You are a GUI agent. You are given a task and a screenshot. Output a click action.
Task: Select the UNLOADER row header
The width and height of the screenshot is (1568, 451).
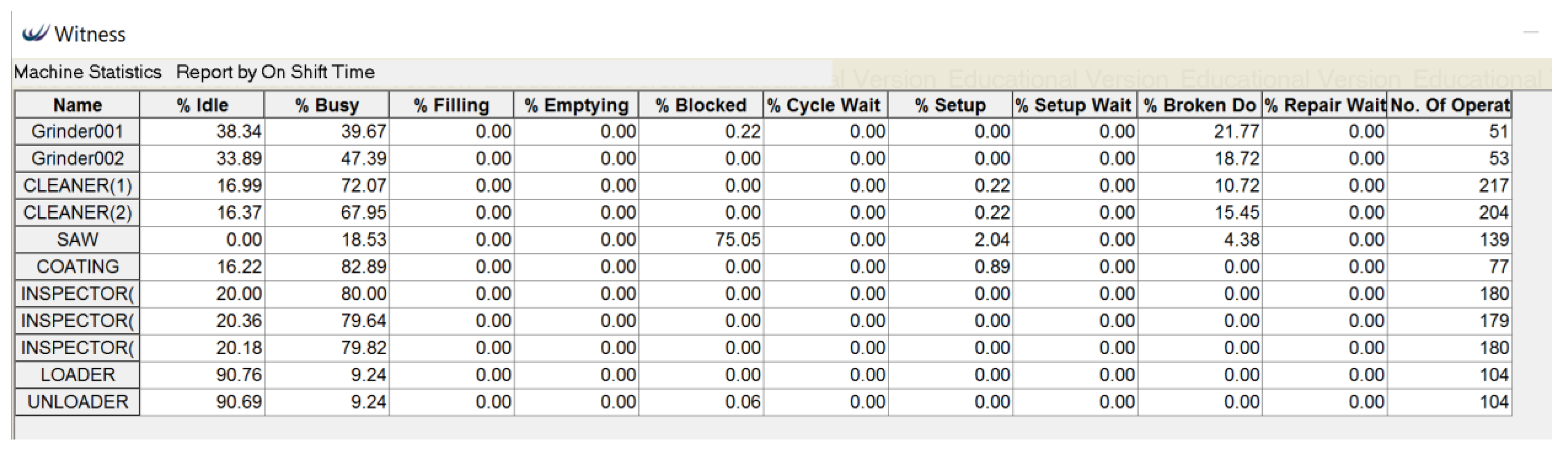(x=77, y=402)
